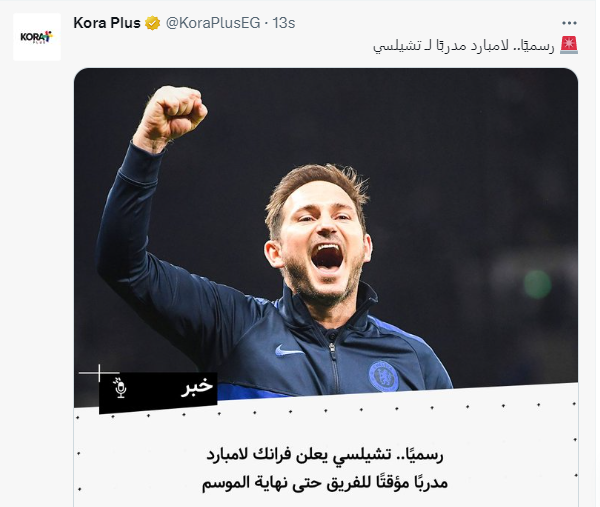The width and height of the screenshot is (600, 507).
Task: Click the white crosshair mark beside banner
Action: (99, 372)
